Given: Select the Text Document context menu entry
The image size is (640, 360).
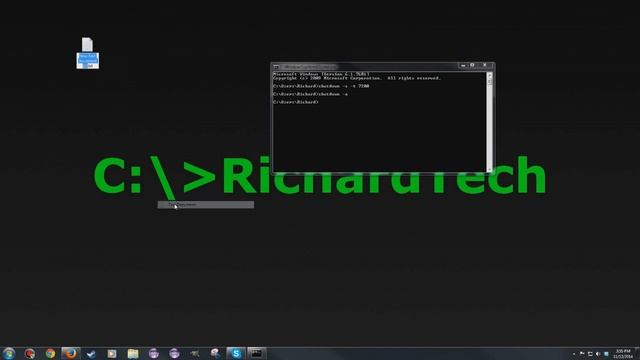Looking at the screenshot, I should pos(206,204).
